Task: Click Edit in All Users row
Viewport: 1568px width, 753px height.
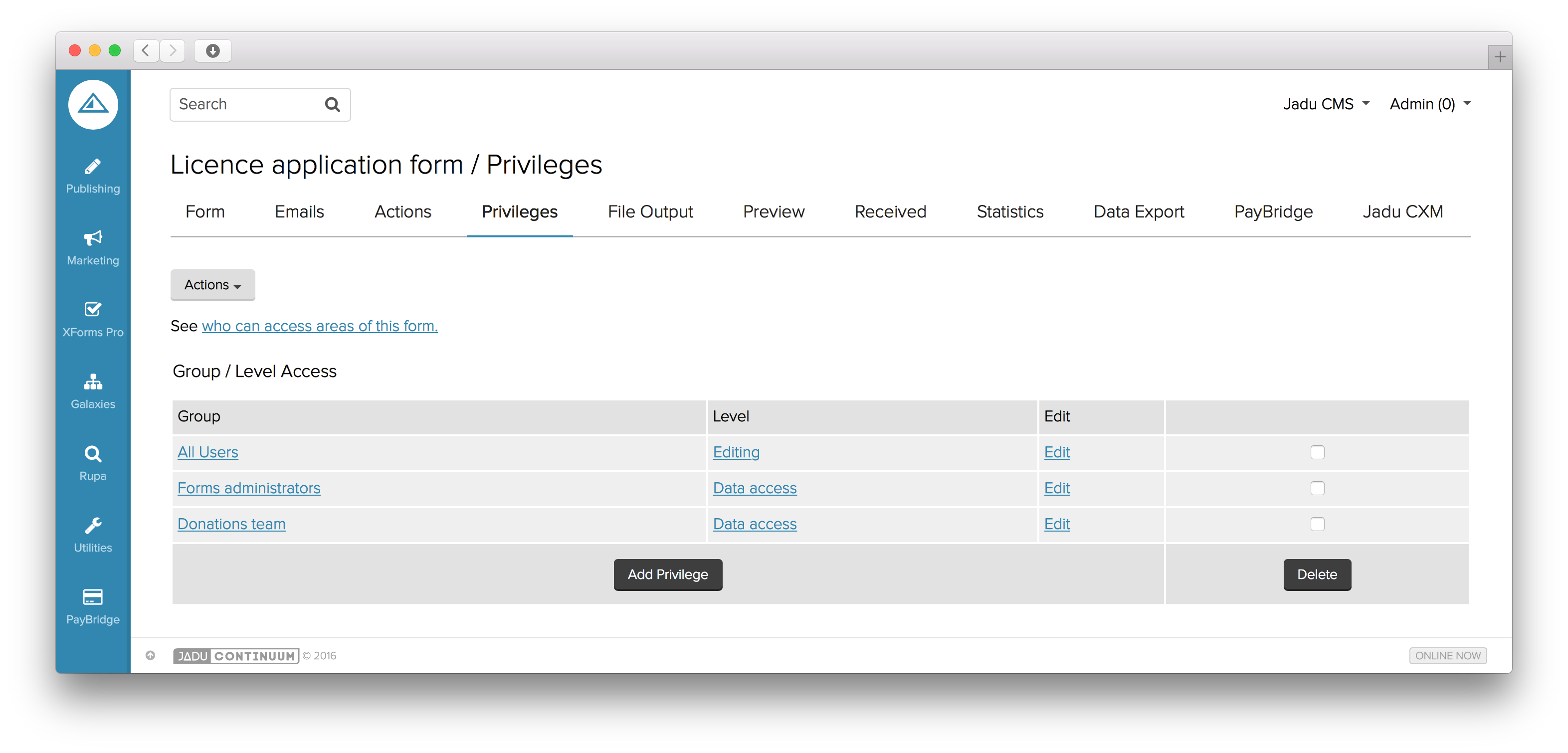Action: pyautogui.click(x=1057, y=452)
